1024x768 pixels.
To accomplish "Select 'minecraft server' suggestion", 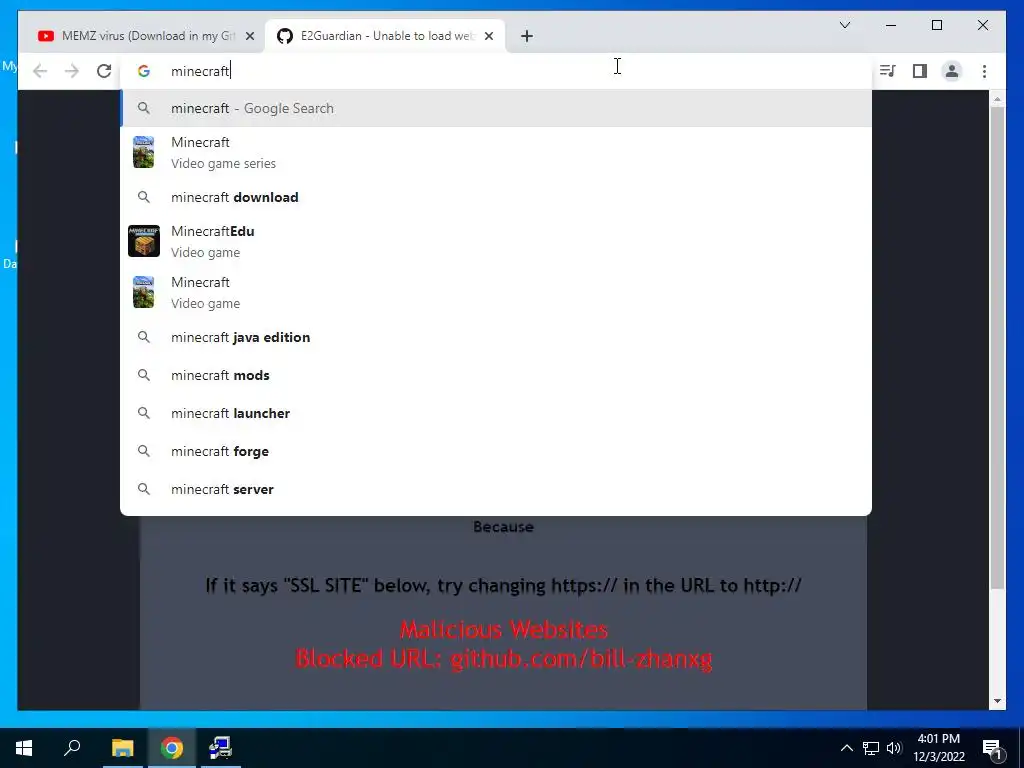I will (x=496, y=489).
